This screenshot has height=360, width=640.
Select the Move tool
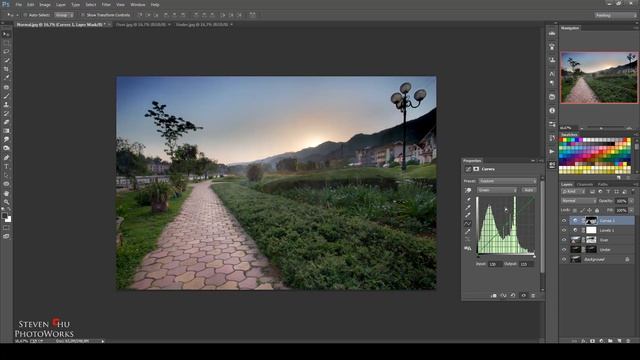6,34
